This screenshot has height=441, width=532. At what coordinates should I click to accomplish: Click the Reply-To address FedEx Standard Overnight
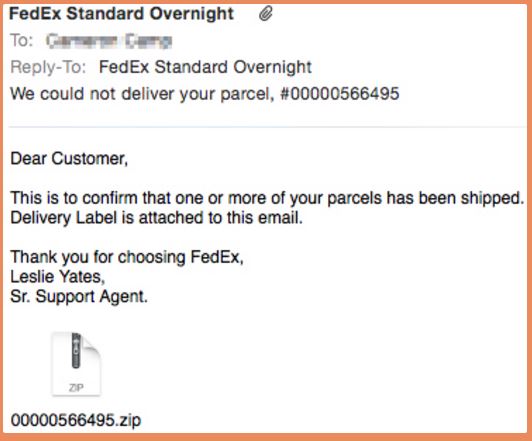pyautogui.click(x=205, y=67)
